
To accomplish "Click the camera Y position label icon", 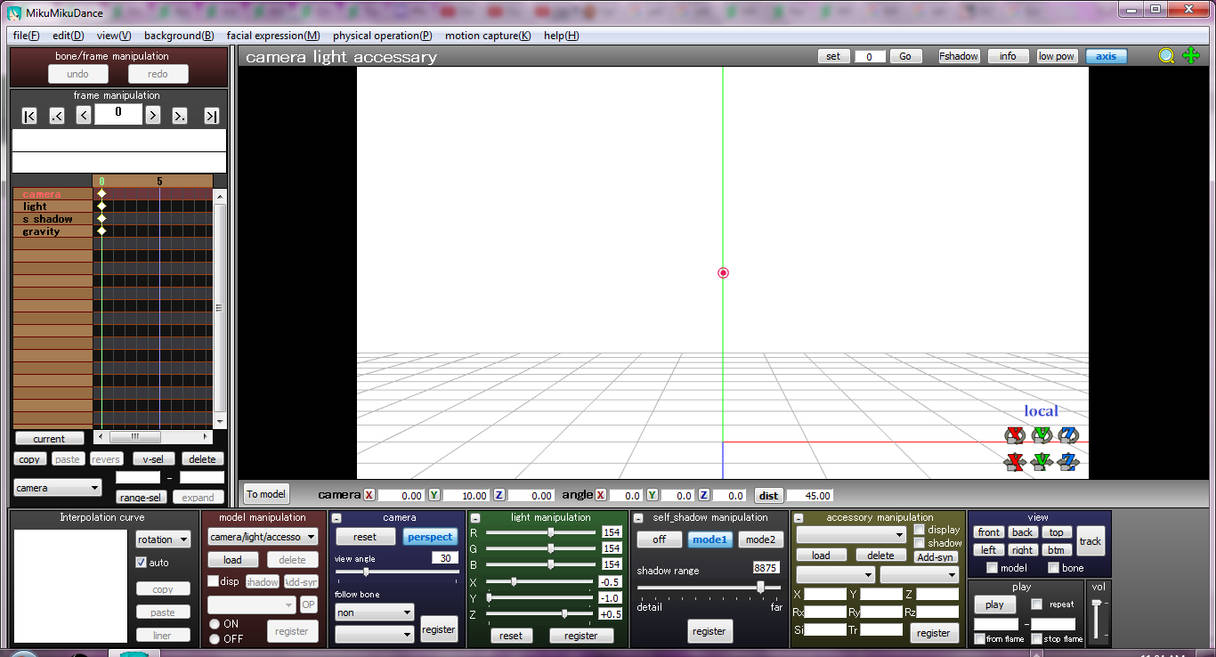I will coord(434,495).
